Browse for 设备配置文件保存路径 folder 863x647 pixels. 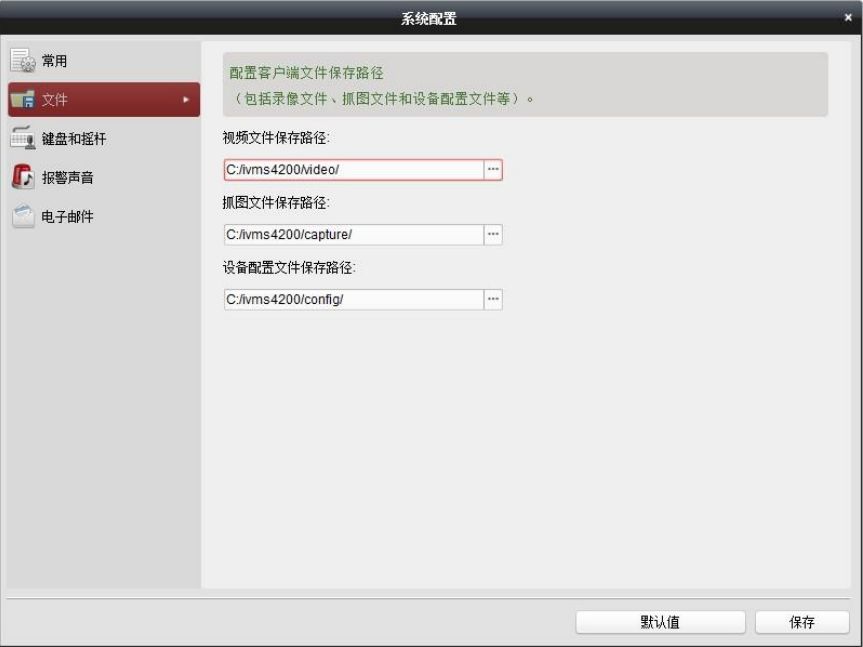(x=493, y=300)
